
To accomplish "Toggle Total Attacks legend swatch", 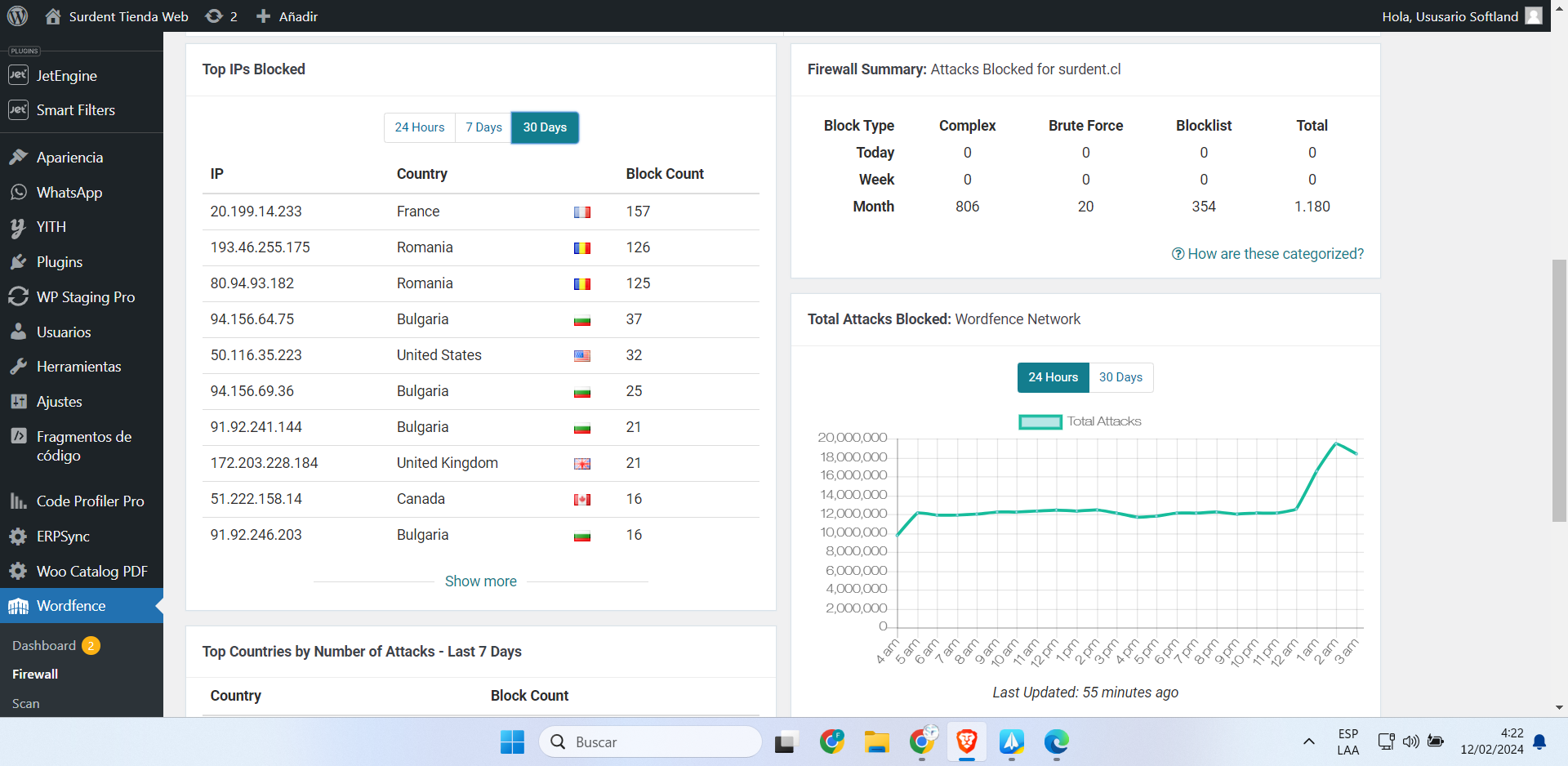I will click(1040, 422).
